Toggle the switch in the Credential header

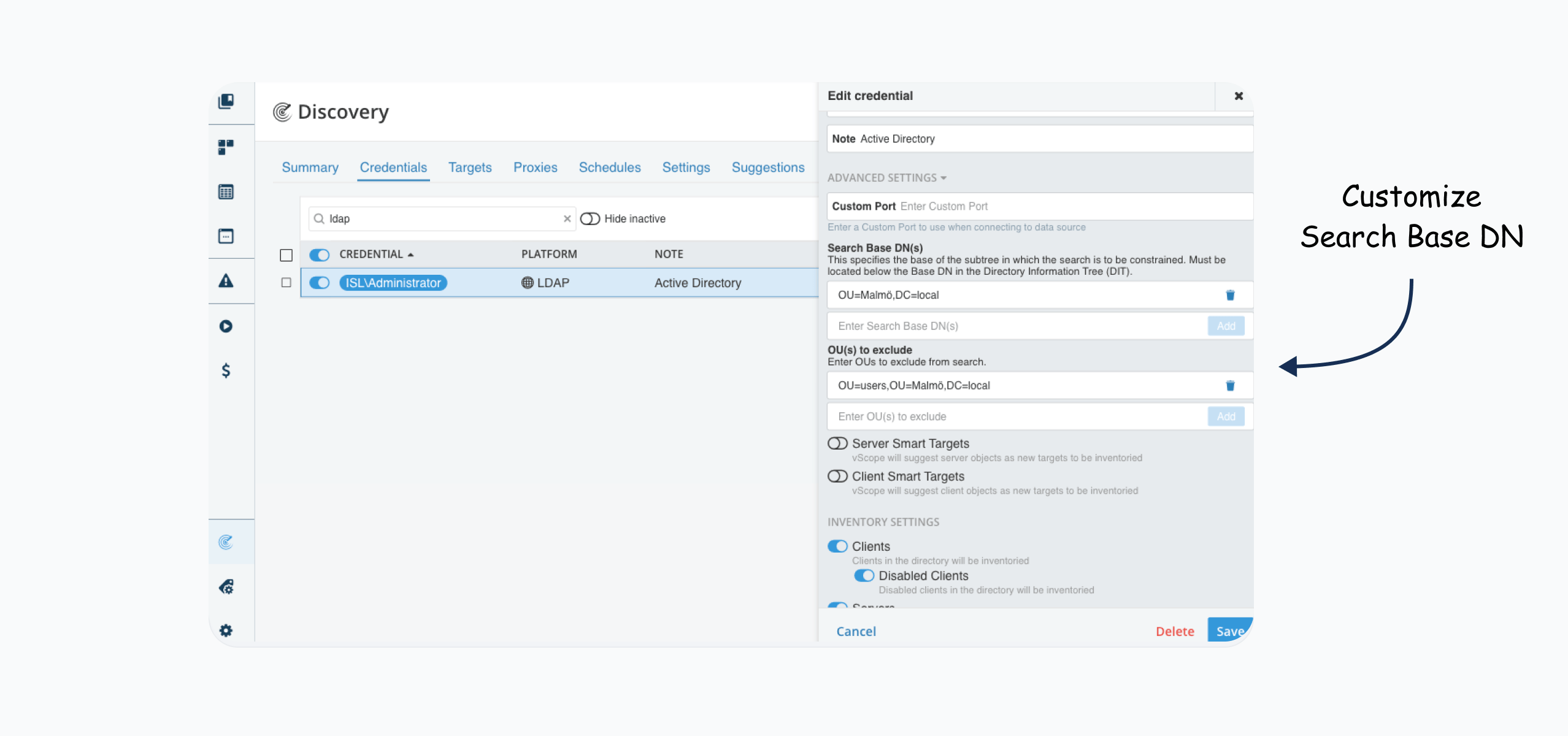[x=320, y=255]
